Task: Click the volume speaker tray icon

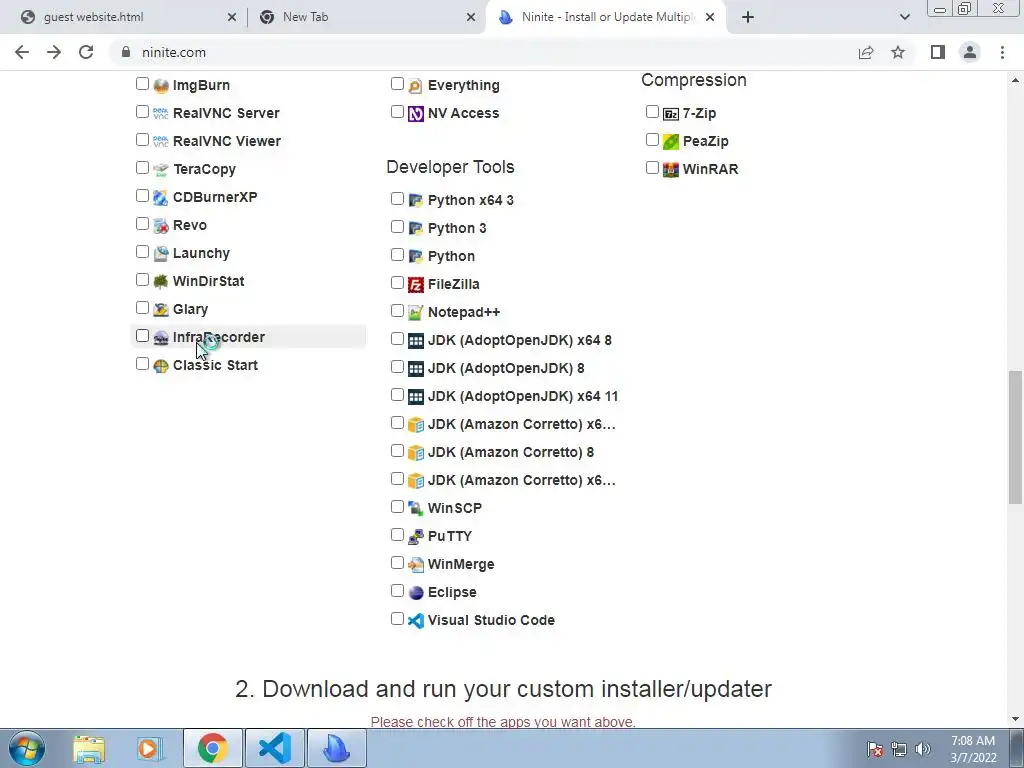Action: 923,749
